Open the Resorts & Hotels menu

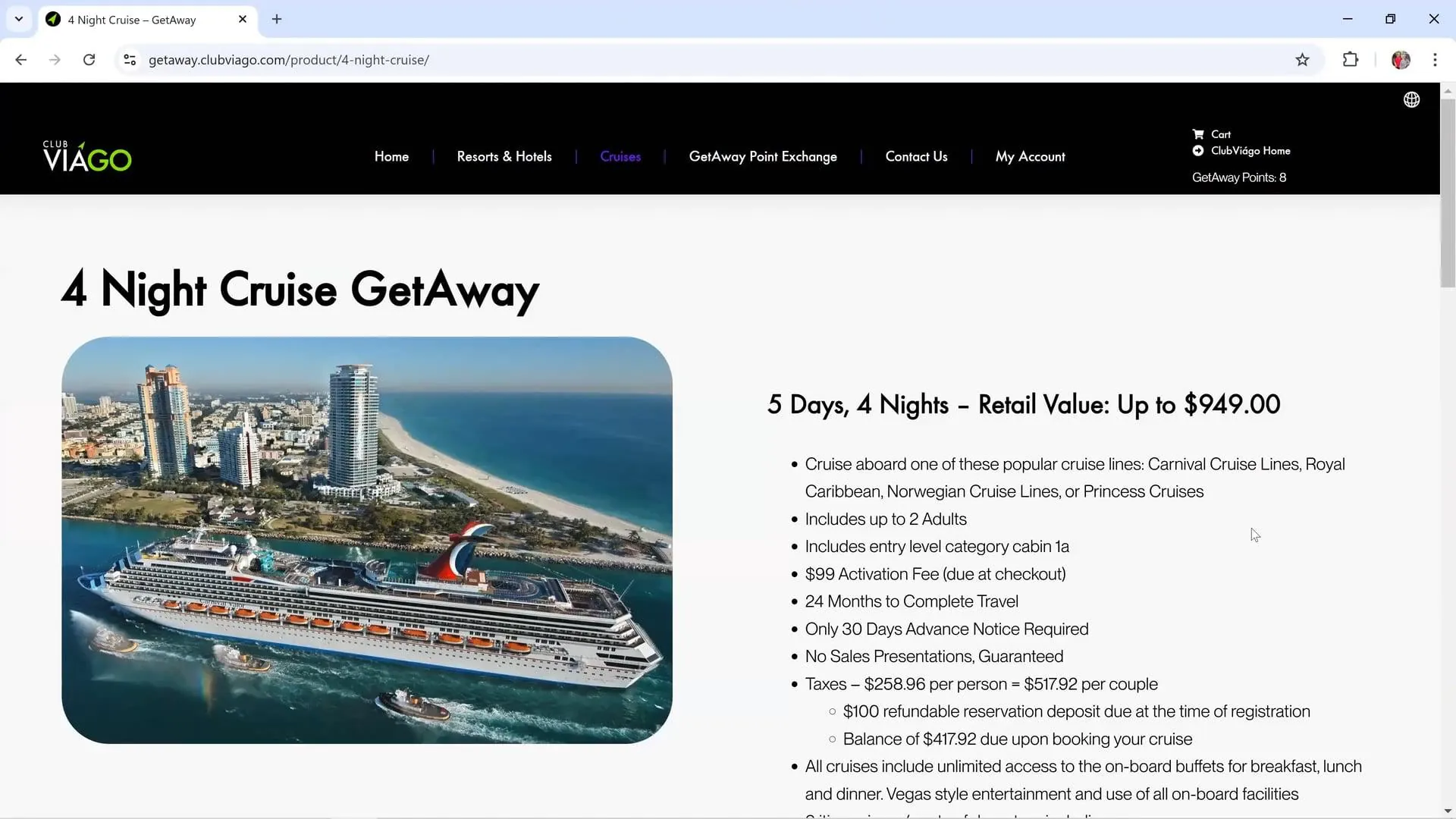[504, 156]
